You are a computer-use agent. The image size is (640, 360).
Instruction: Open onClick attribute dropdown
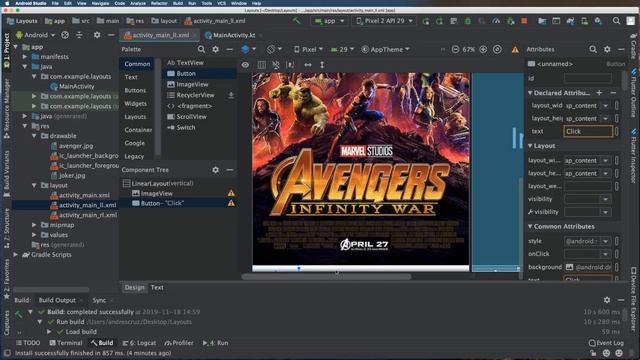pos(606,254)
